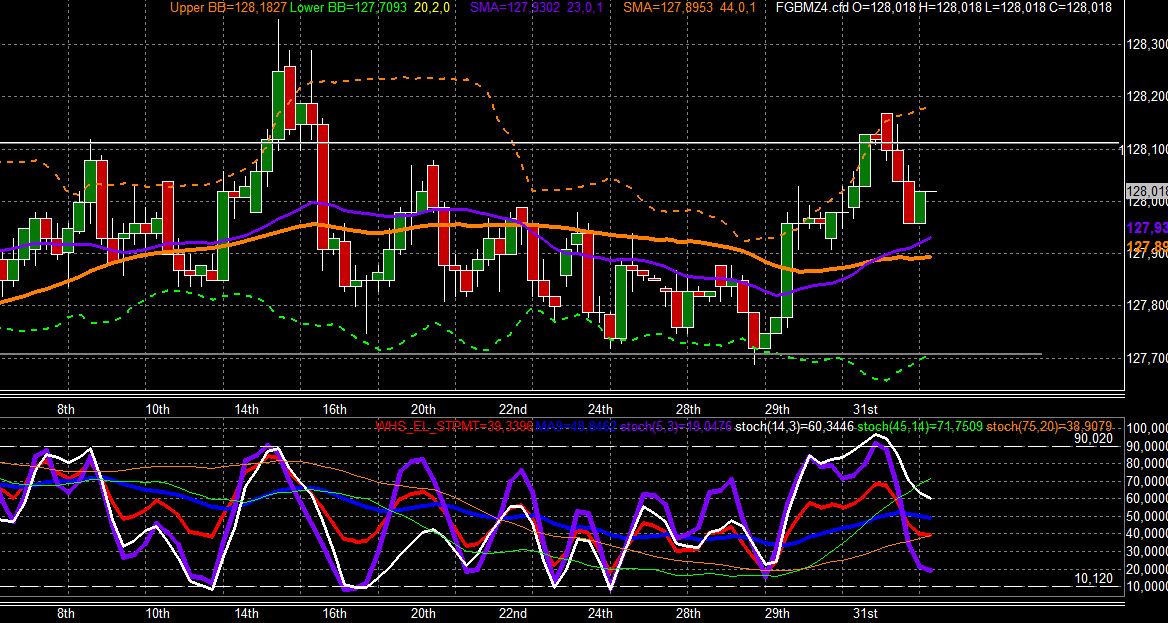Click the Bollinger parameters '20,2,0' text
1168x623 pixels.
(431, 8)
